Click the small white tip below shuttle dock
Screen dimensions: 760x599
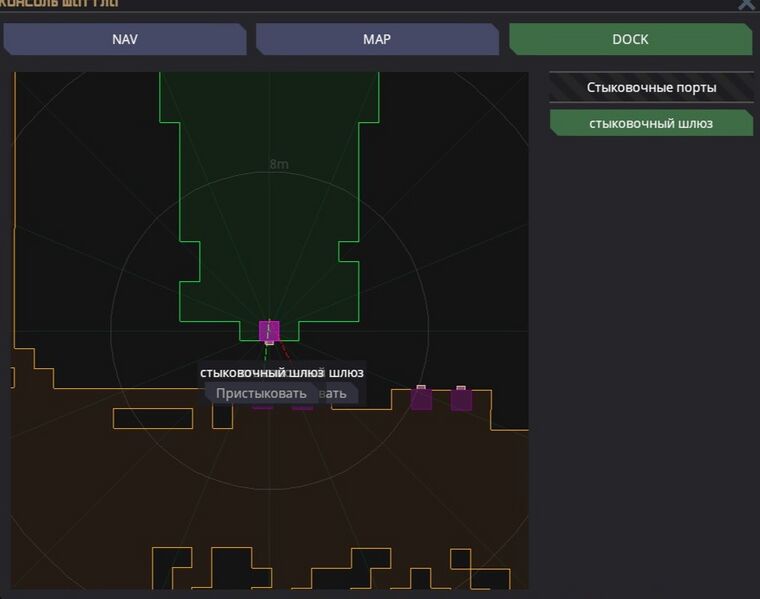pyautogui.click(x=269, y=343)
